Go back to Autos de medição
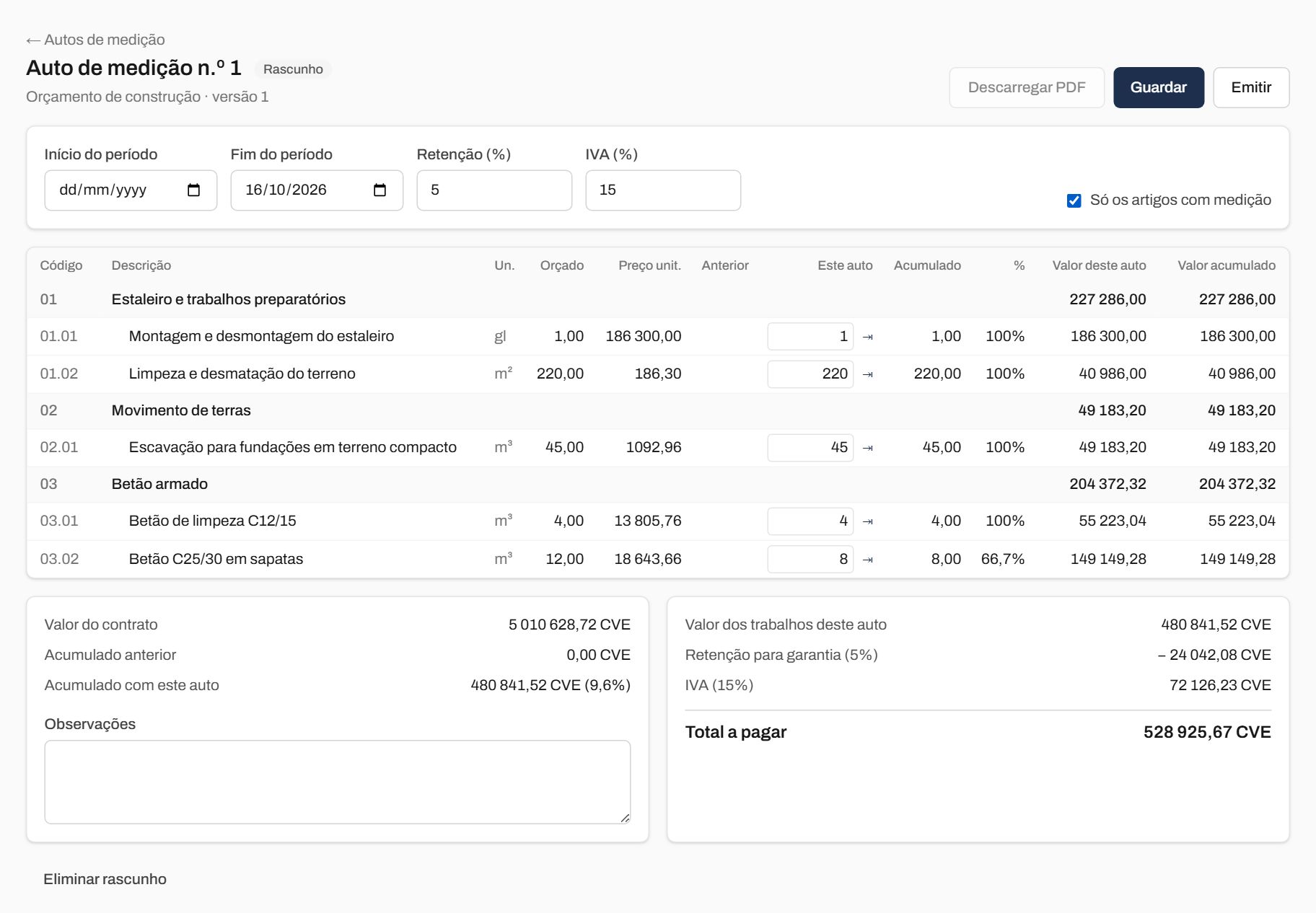The image size is (1316, 913). (x=95, y=40)
